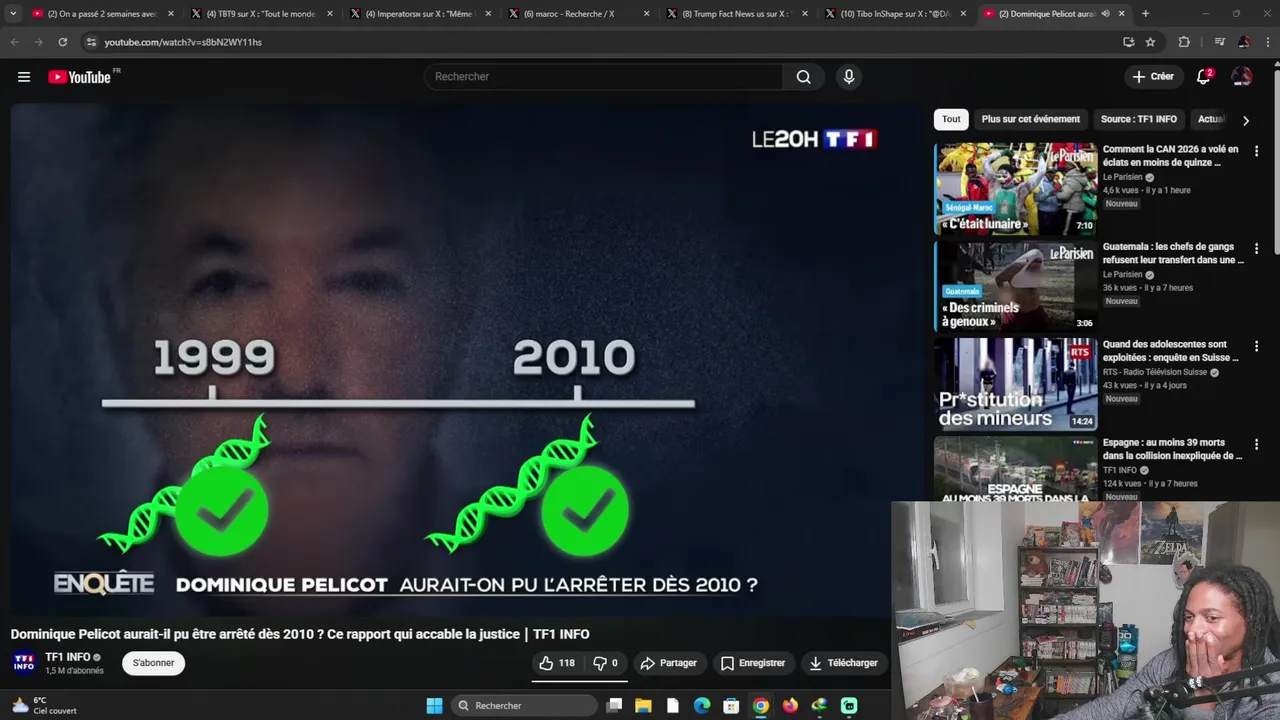
Task: Open options for the CAN 2026 video
Action: coord(1256,151)
